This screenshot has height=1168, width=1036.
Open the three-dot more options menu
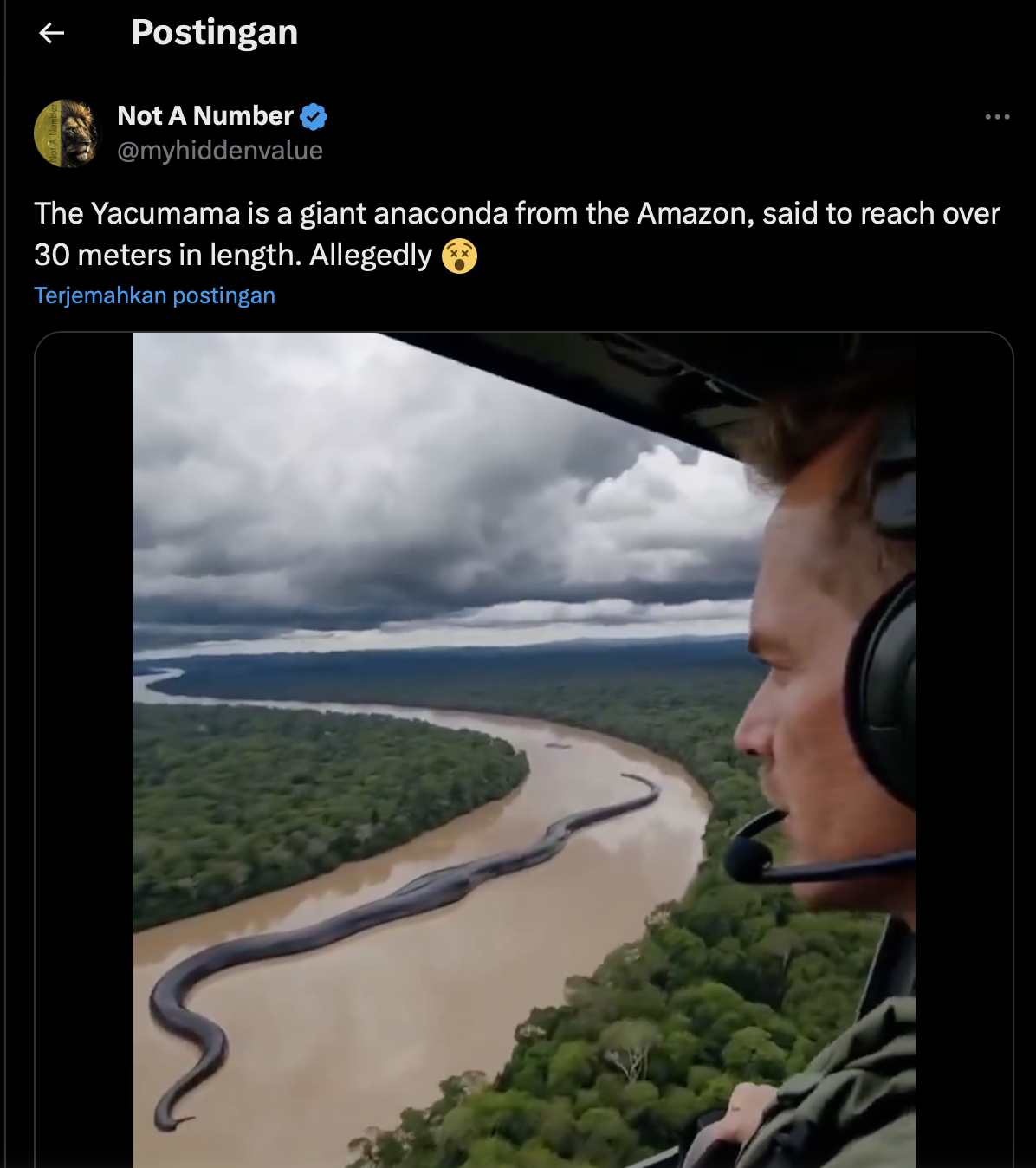(x=997, y=116)
